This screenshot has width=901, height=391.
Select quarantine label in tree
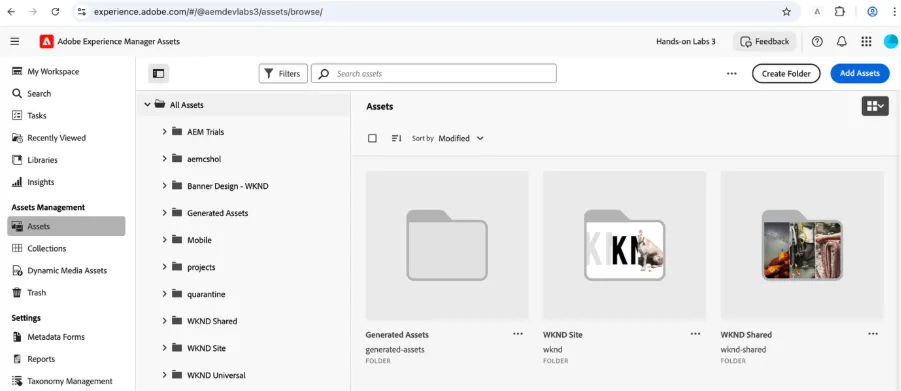pyautogui.click(x=206, y=294)
